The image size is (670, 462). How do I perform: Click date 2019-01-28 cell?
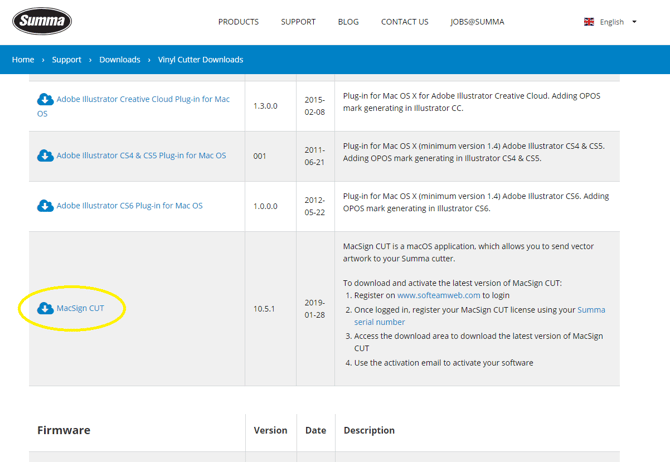click(314, 309)
